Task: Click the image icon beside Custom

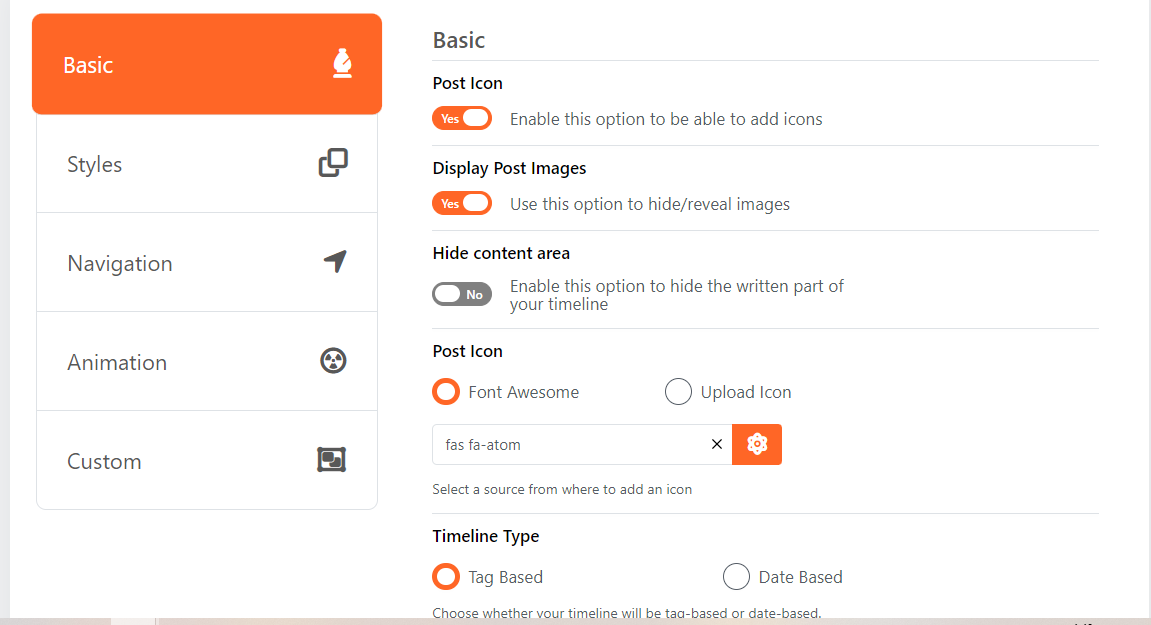Action: 331,459
